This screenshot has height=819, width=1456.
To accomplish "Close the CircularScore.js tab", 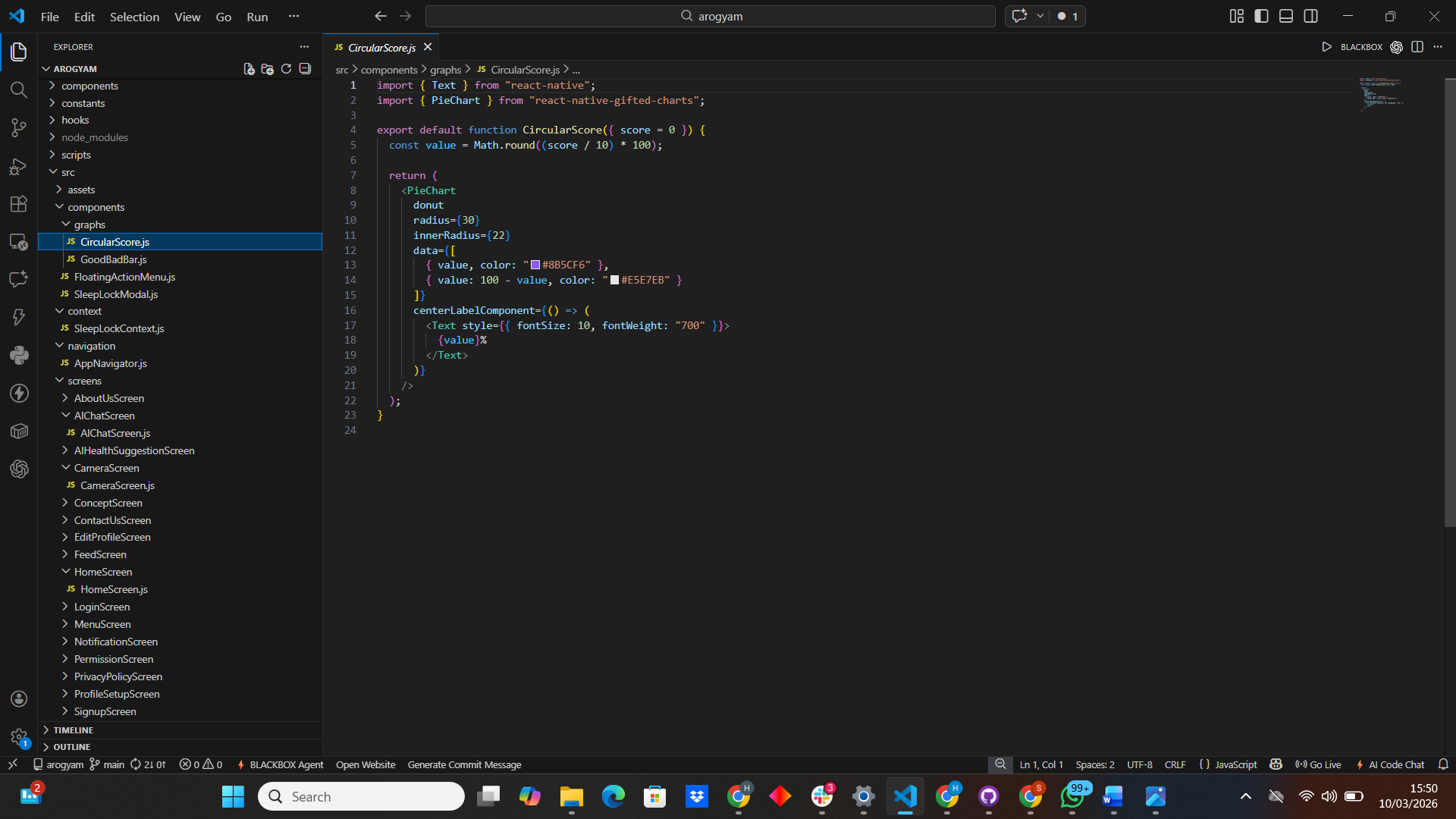I will pos(428,47).
